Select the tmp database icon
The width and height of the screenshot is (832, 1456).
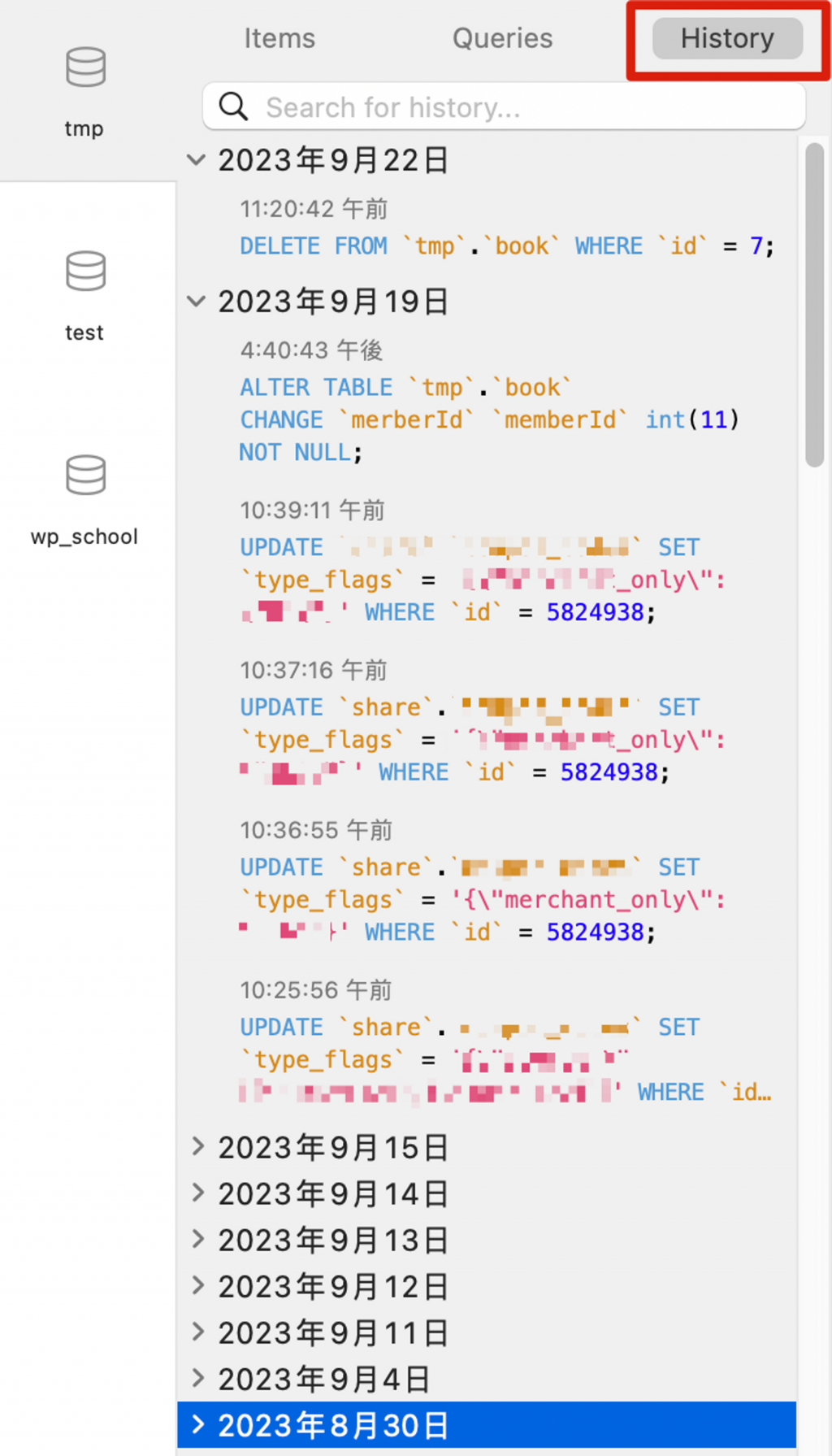[x=85, y=67]
